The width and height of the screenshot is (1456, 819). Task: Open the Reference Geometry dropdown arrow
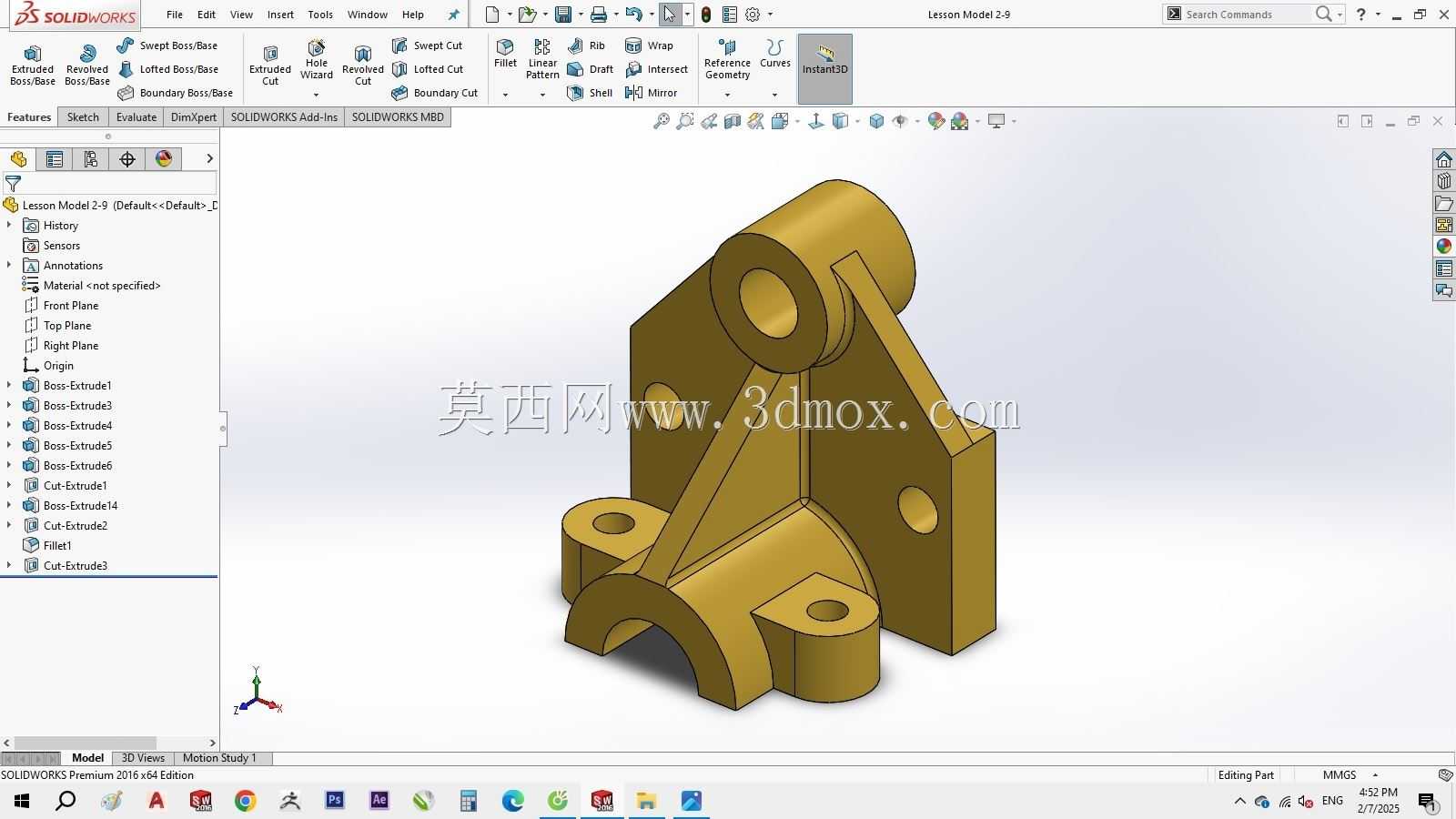point(727,95)
